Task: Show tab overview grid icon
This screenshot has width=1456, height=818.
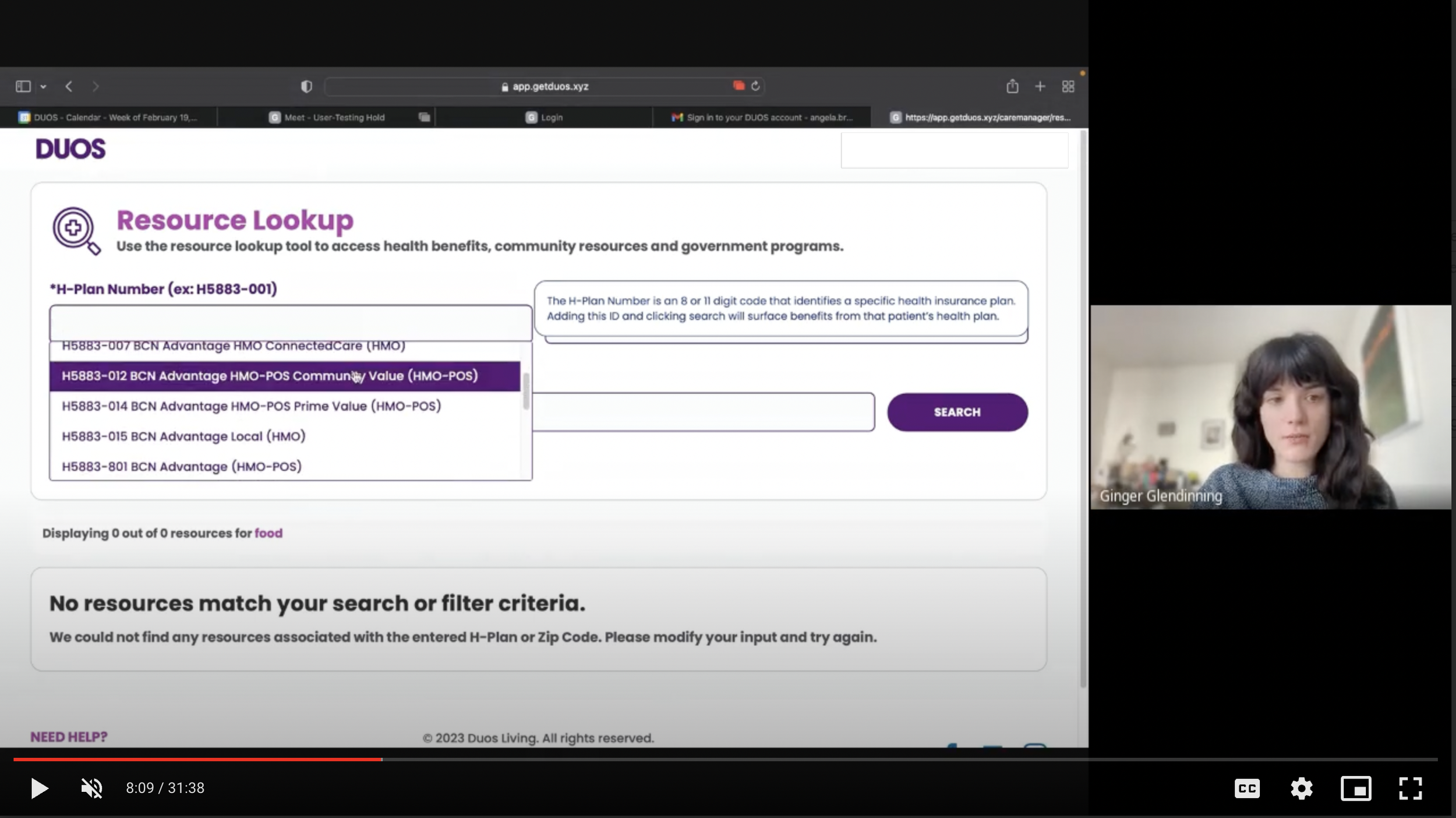Action: pos(1068,87)
